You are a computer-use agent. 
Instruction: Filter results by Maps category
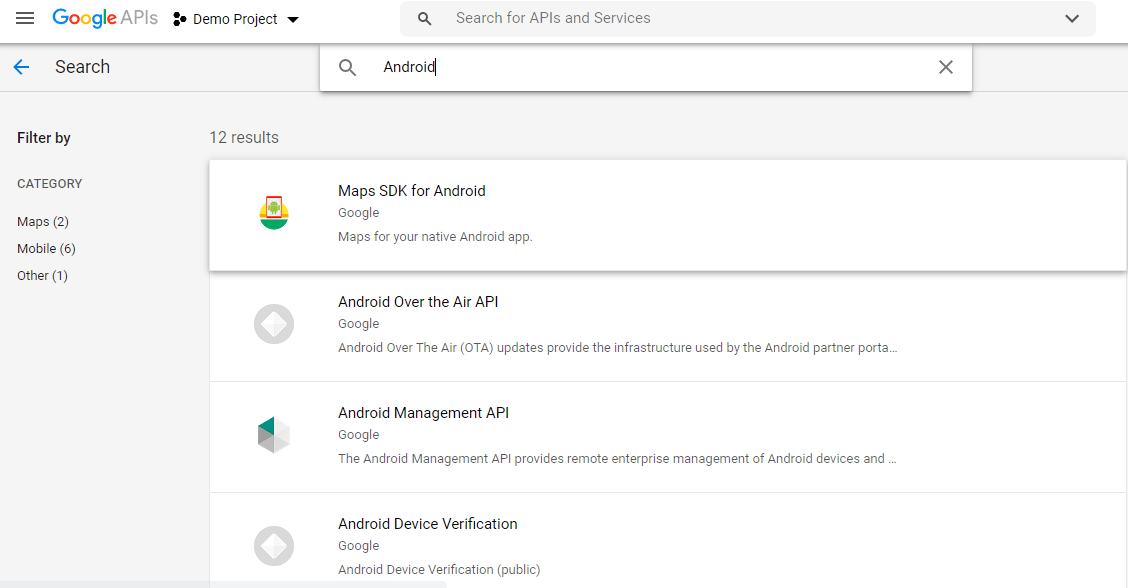pyautogui.click(x=43, y=221)
